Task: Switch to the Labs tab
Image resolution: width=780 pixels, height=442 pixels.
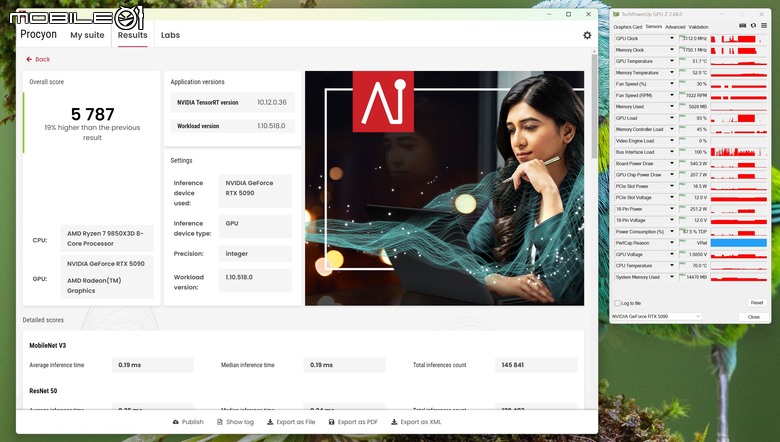Action: pos(170,35)
